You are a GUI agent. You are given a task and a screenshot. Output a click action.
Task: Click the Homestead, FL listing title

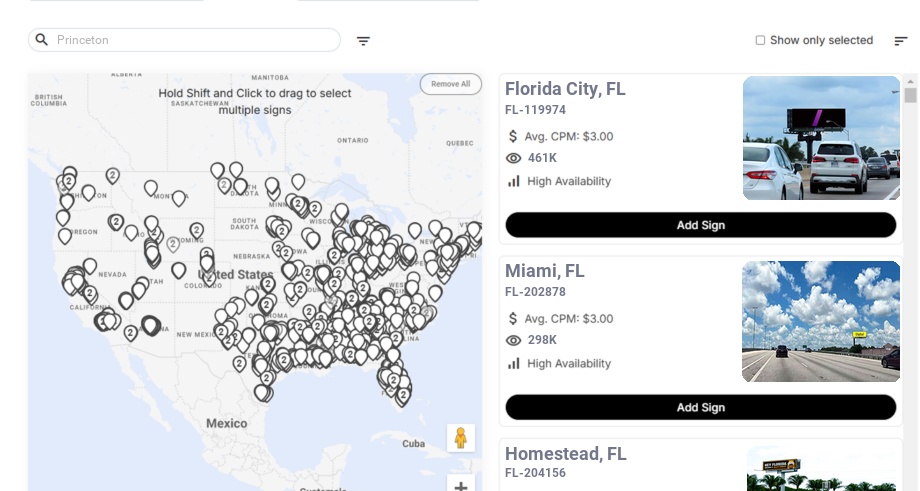[565, 454]
